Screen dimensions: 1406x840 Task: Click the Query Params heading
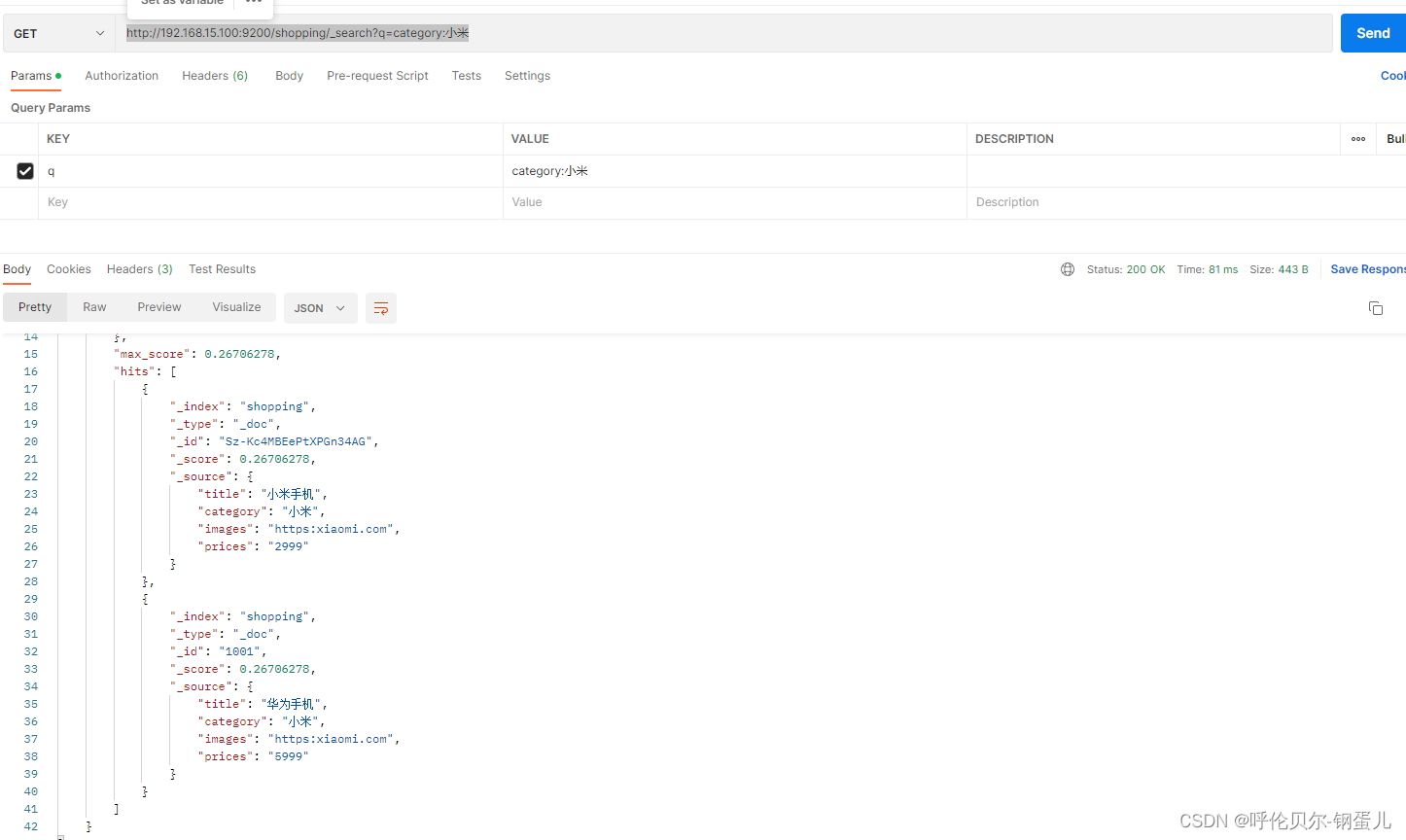click(51, 108)
